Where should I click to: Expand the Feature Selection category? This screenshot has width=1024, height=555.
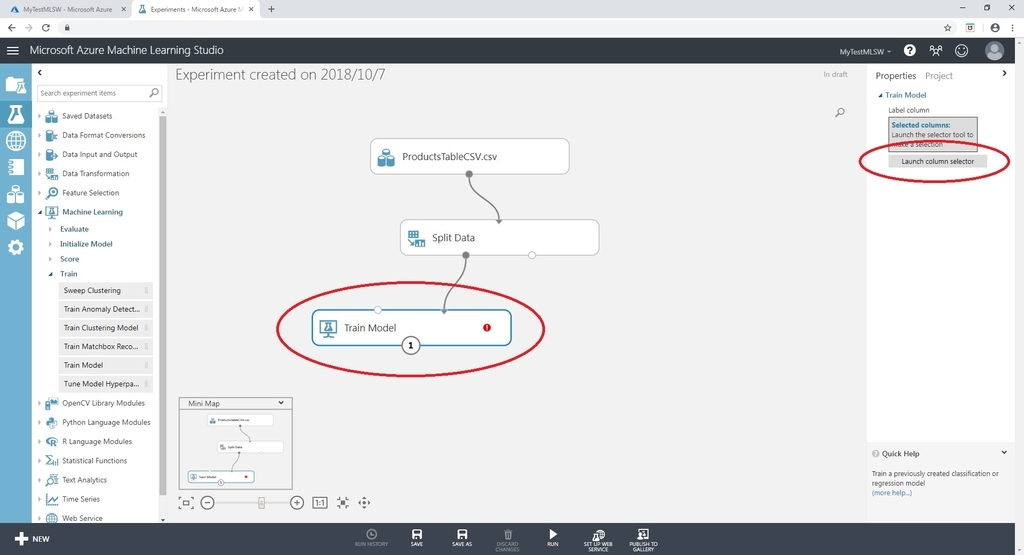pos(39,193)
